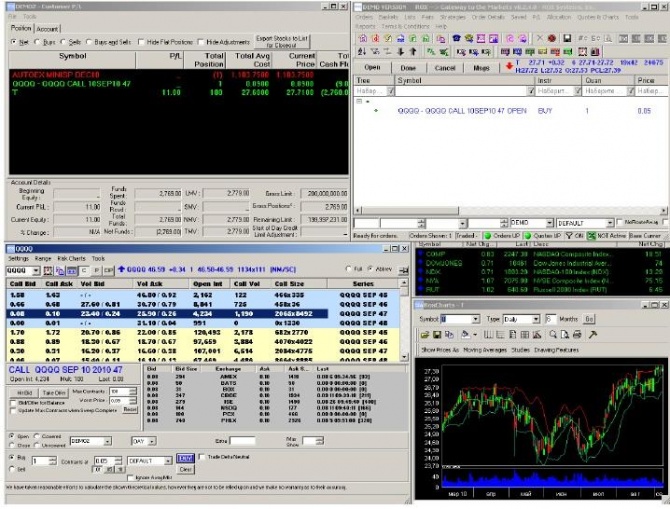The height and width of the screenshot is (509, 670).
Task: Click the Done orders button
Action: coord(408,68)
